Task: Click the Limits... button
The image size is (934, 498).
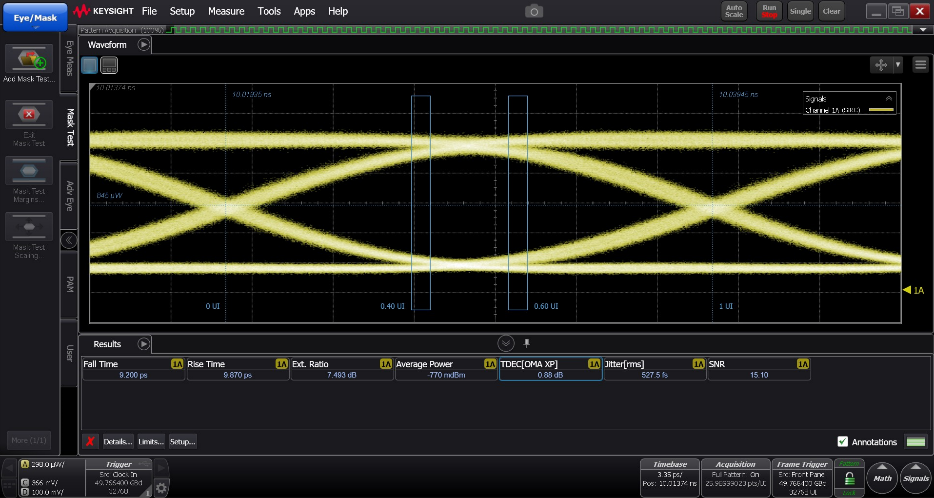Action: (x=151, y=441)
